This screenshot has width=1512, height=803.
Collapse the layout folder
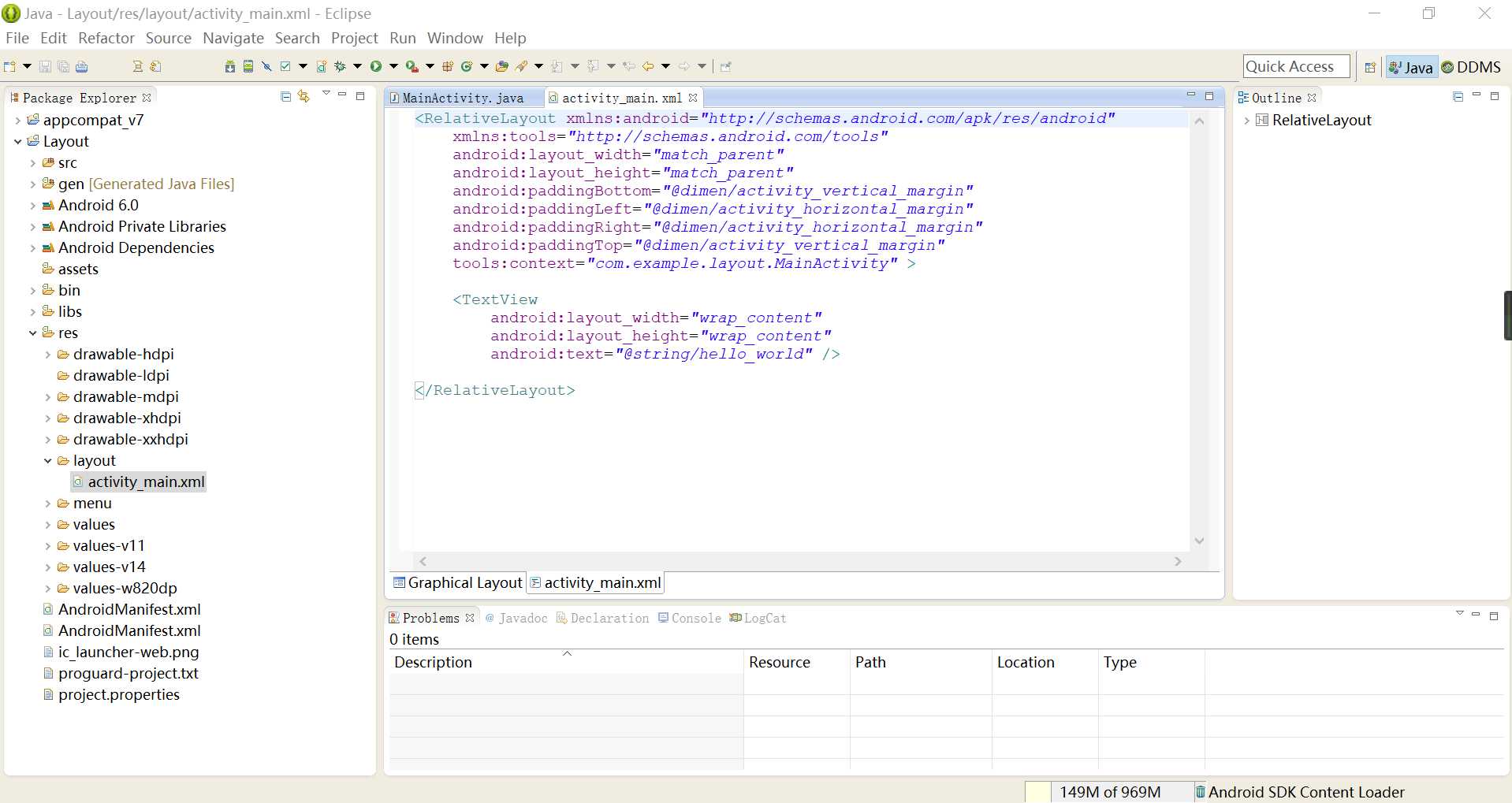(47, 461)
